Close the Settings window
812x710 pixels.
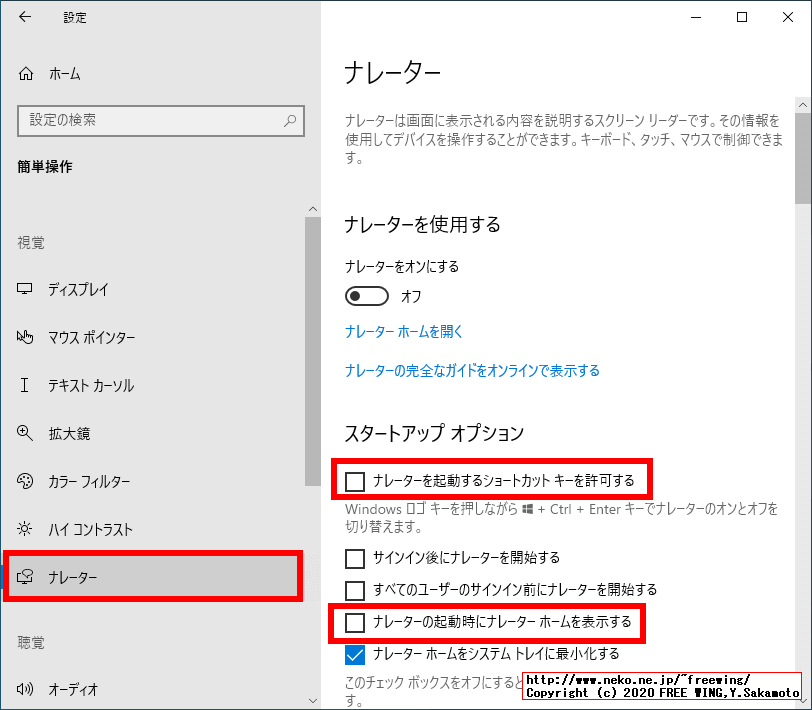[x=788, y=17]
